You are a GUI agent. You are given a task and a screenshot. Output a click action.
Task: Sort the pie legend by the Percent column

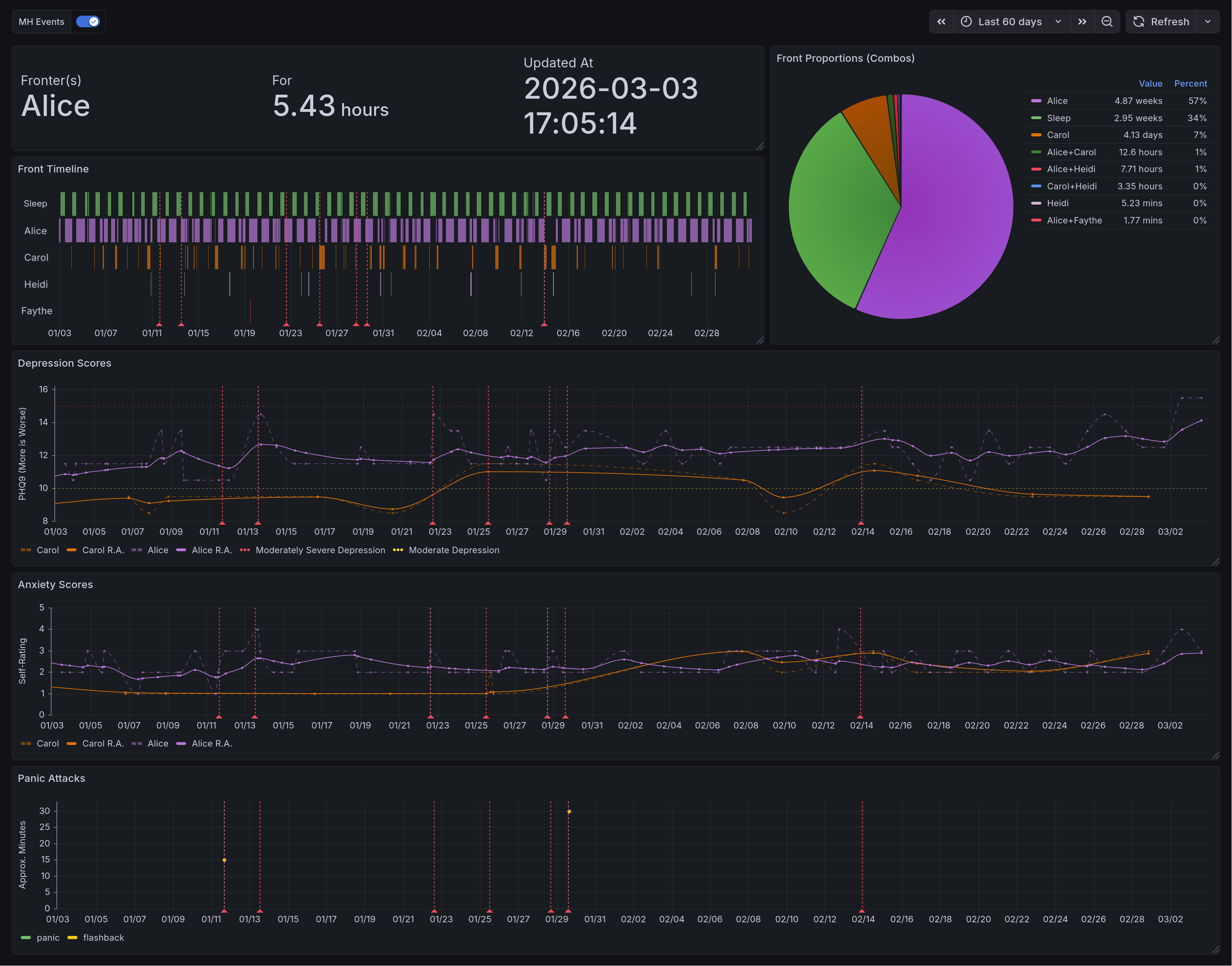coord(1191,83)
